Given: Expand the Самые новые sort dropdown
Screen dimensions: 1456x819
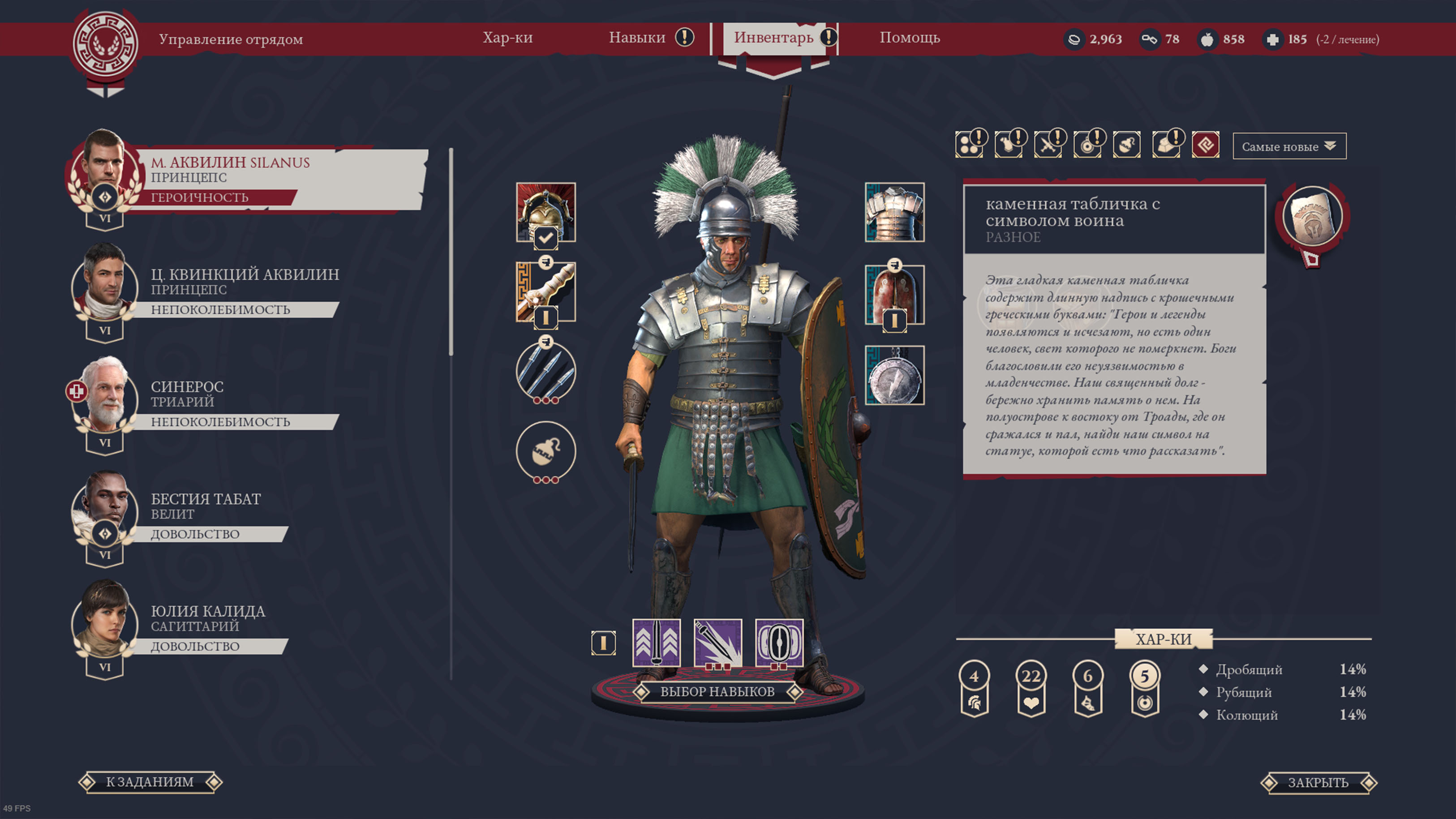Looking at the screenshot, I should [x=1289, y=146].
